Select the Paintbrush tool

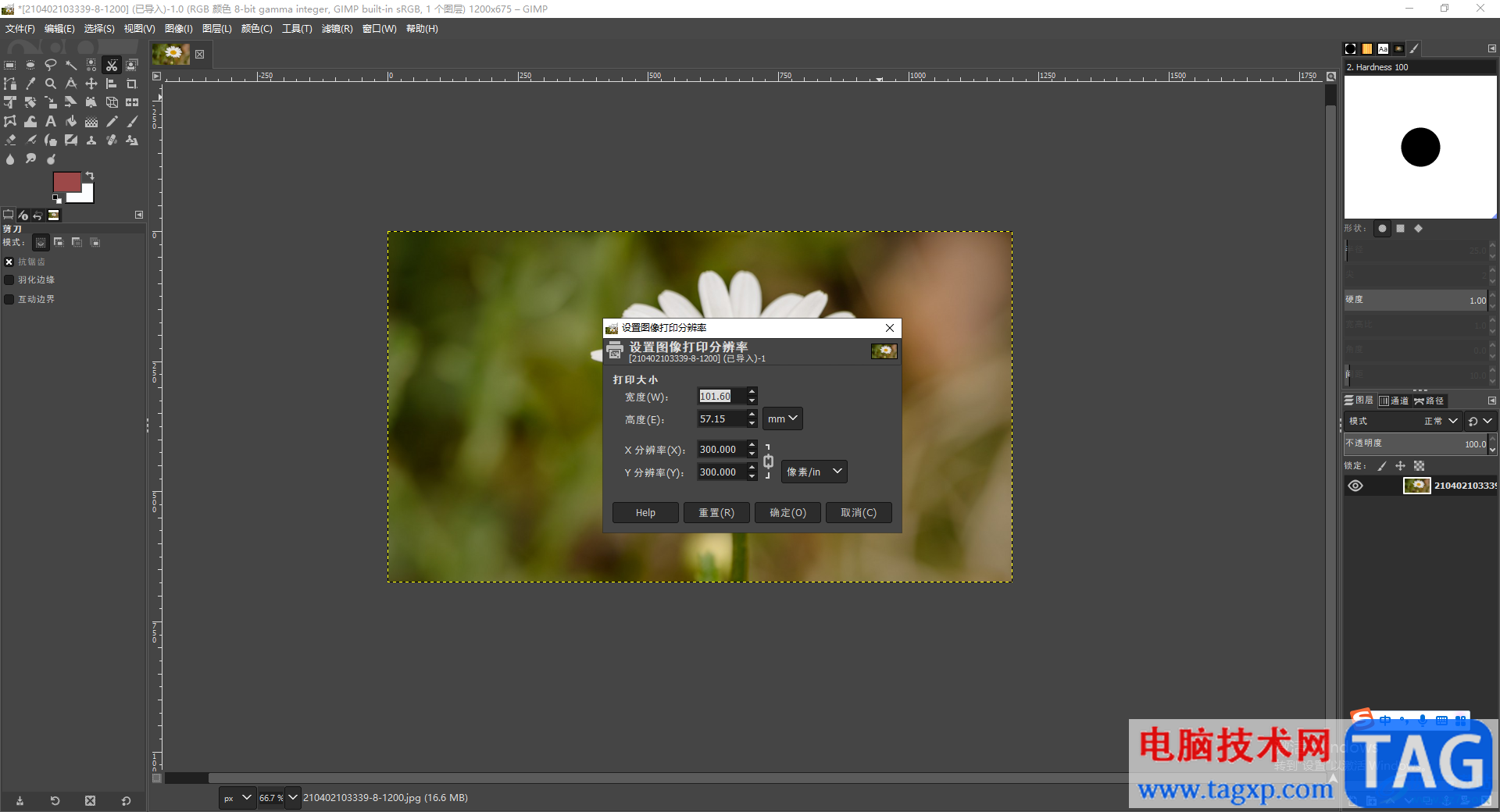click(132, 121)
